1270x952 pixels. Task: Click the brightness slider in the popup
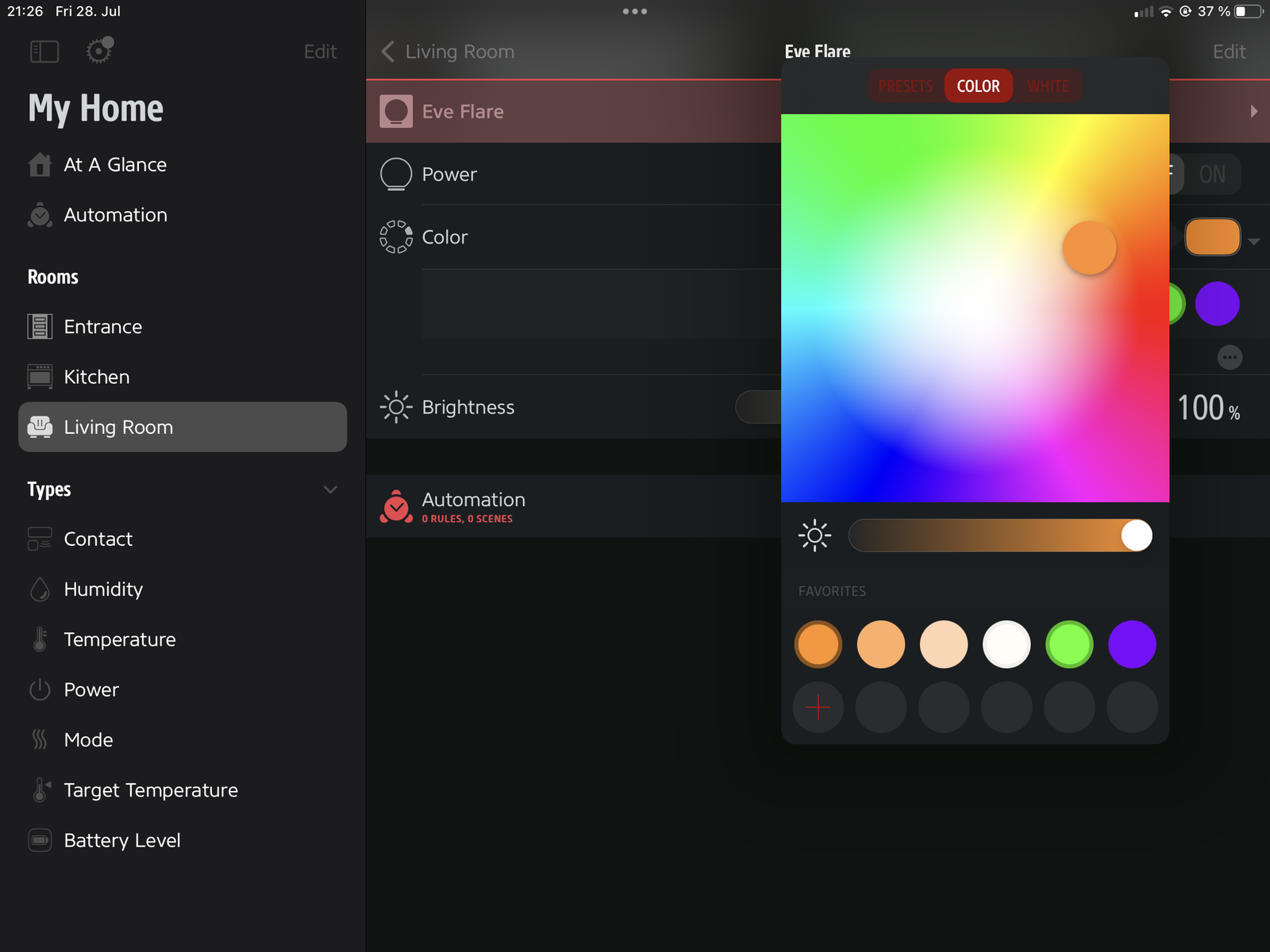999,535
